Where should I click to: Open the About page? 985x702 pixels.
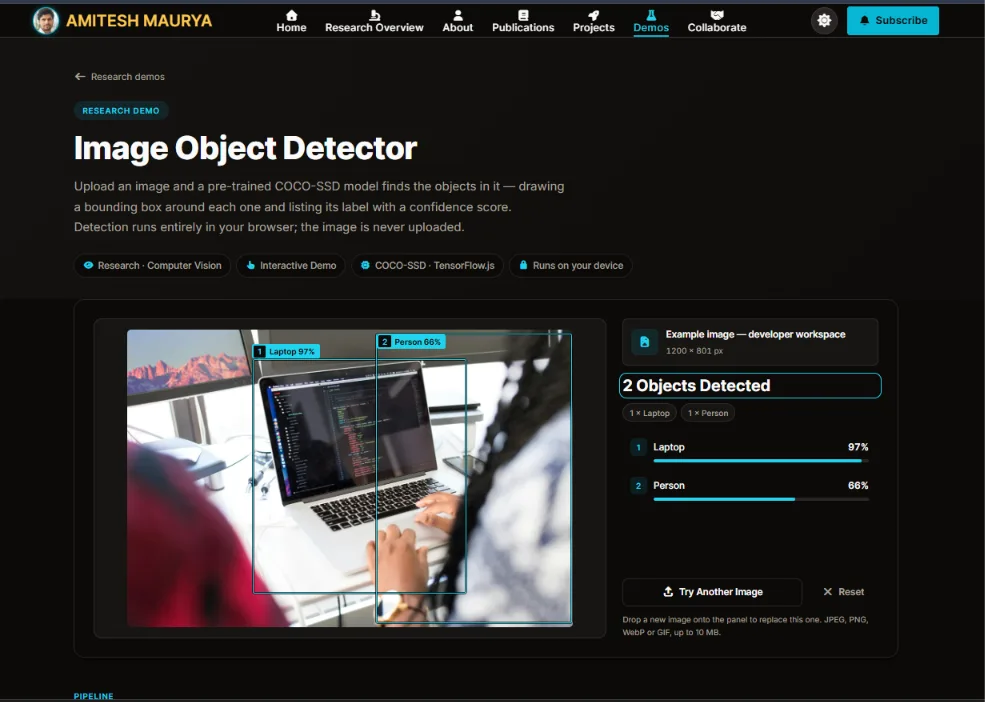(x=458, y=21)
